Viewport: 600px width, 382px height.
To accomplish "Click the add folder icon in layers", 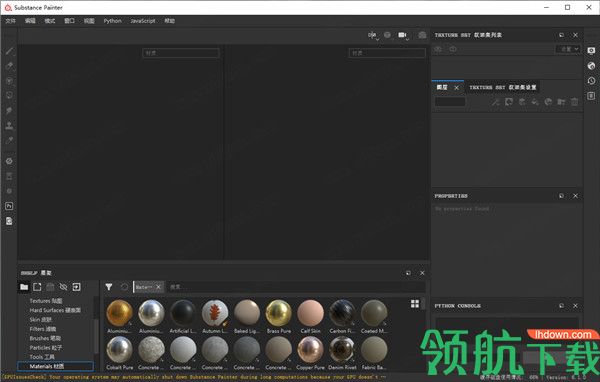I will tap(561, 102).
